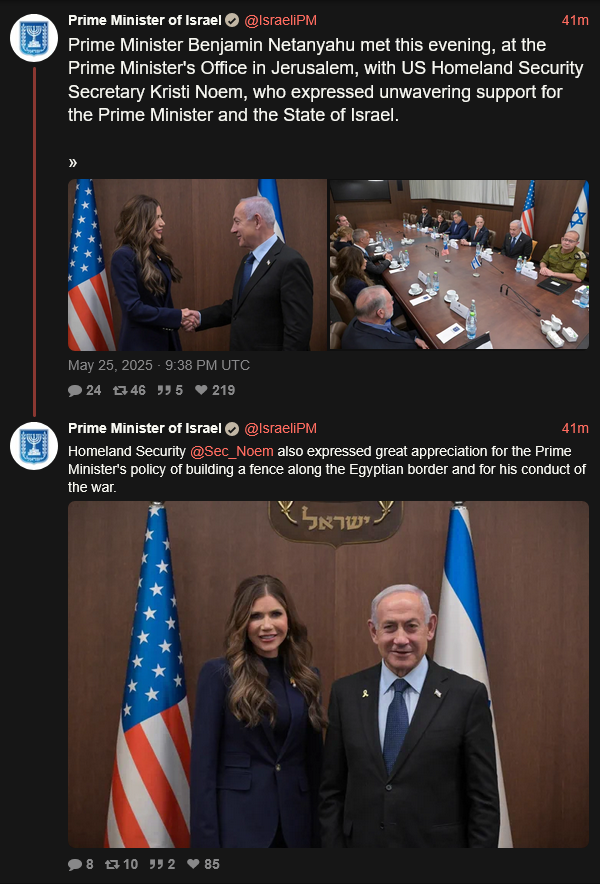Open the second tweet's profile avatar
This screenshot has height=884, width=600.
point(34,446)
